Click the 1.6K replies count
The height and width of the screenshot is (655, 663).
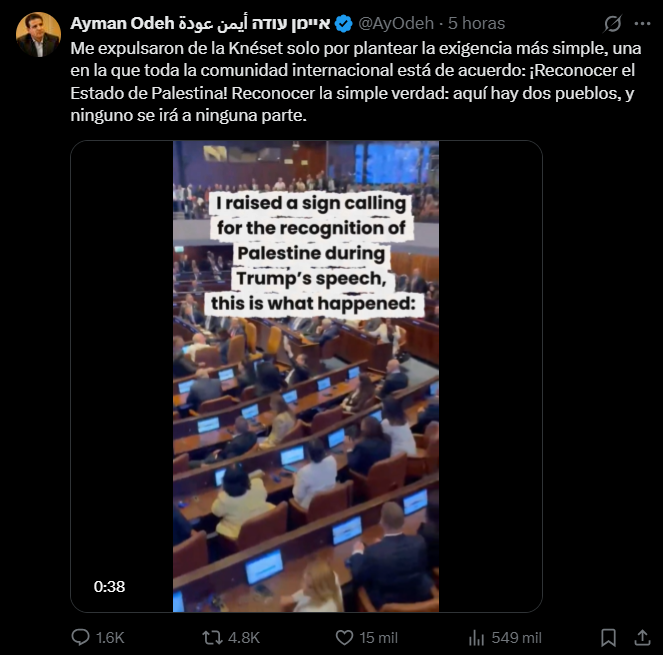(x=110, y=637)
